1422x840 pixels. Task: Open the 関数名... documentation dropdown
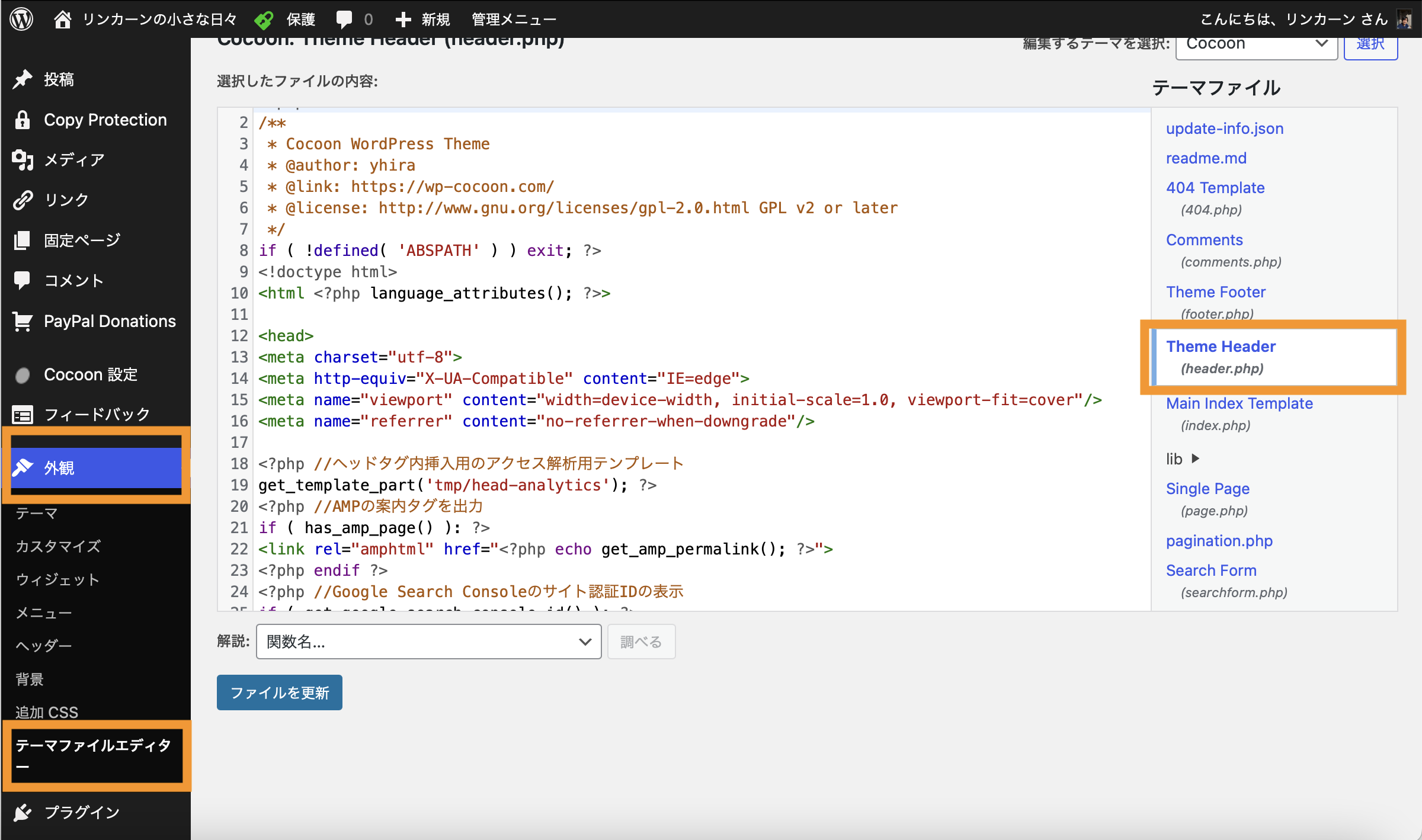point(428,642)
